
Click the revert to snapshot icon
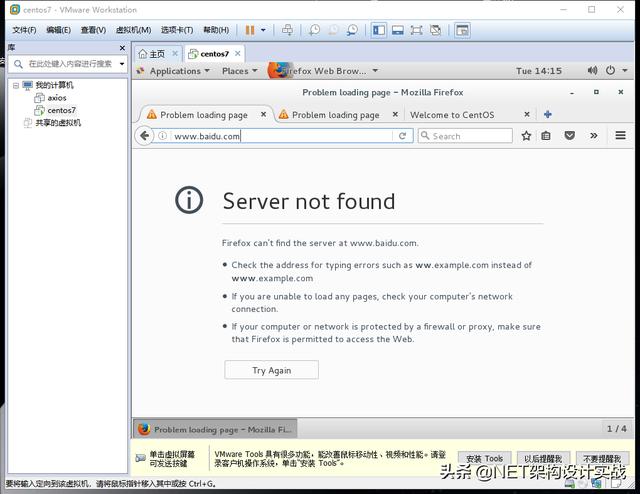click(333, 30)
